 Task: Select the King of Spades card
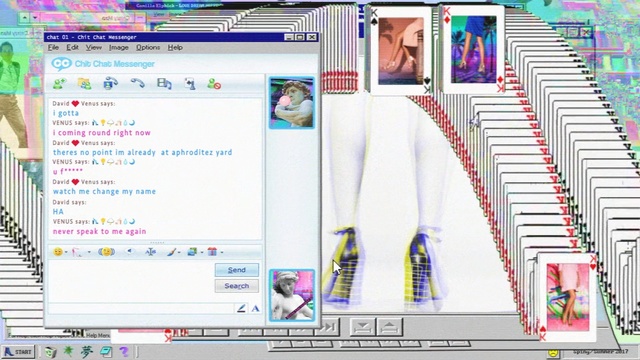tap(400, 51)
